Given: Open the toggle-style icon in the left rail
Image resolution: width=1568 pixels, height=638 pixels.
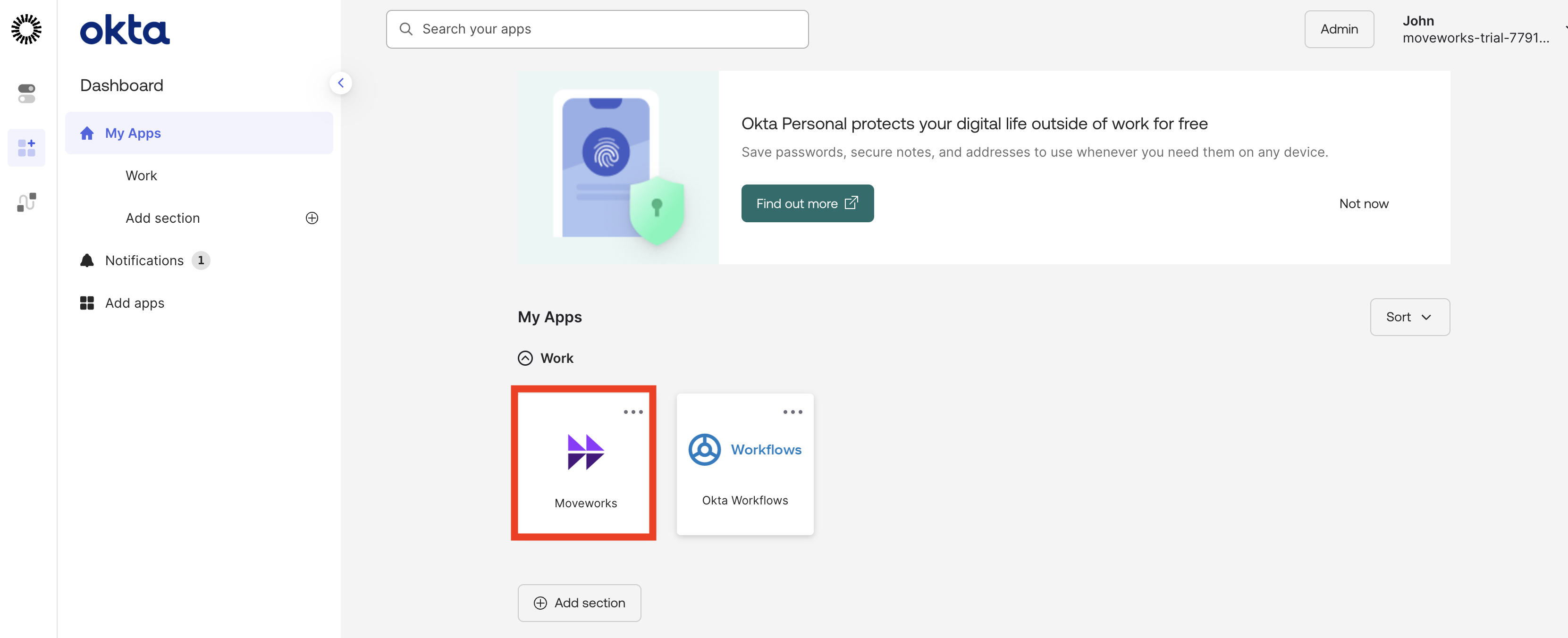Looking at the screenshot, I should click(x=26, y=93).
